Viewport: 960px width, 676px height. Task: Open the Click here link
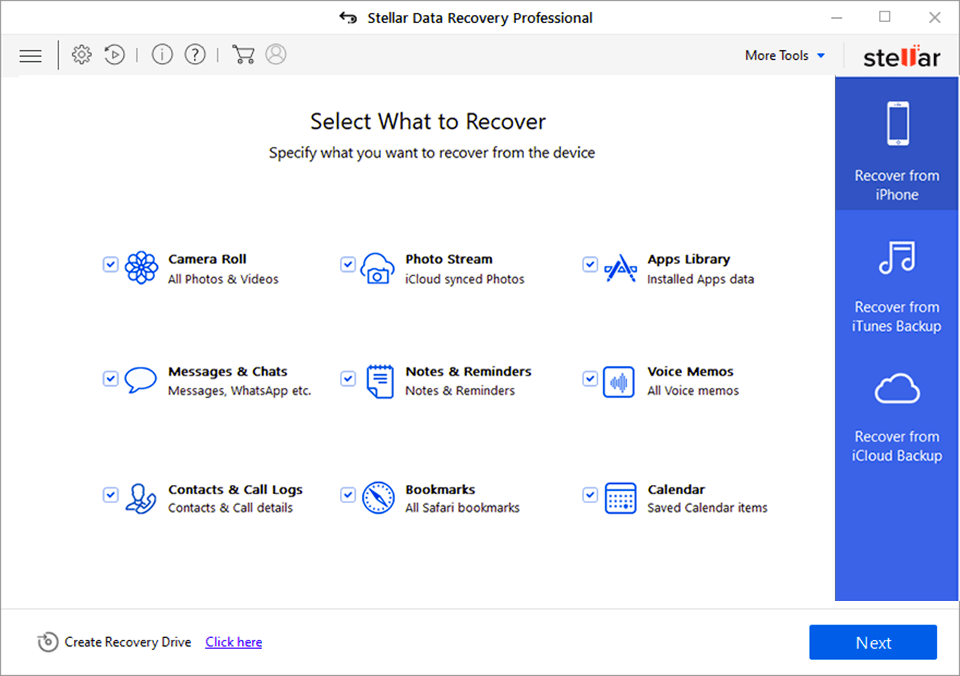233,642
